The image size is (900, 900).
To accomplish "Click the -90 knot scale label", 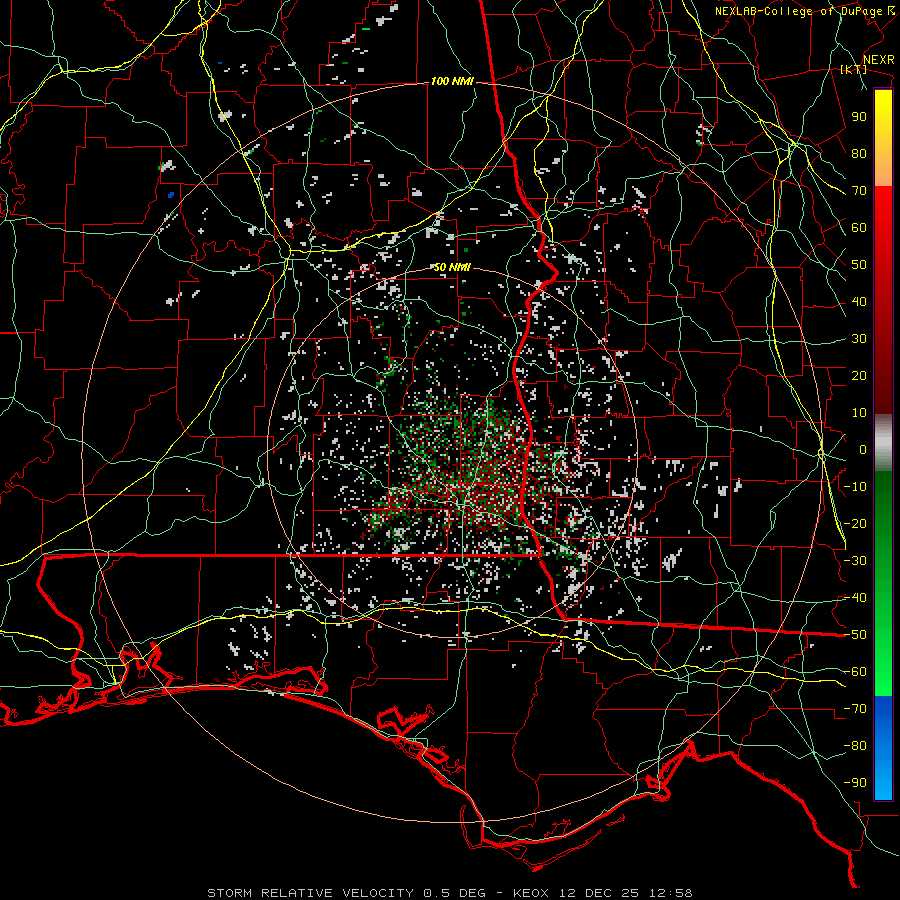I will 855,783.
